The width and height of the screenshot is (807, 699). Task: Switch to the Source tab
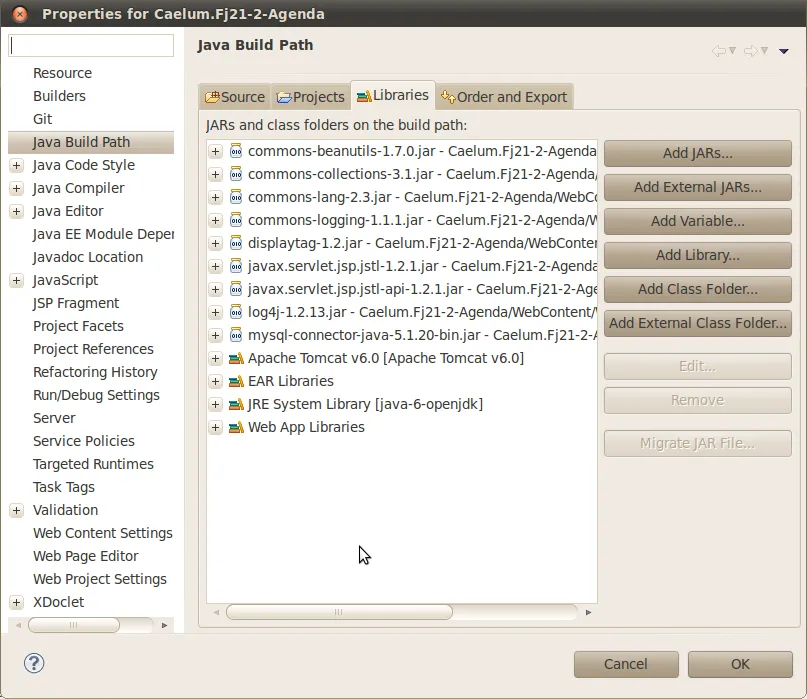point(235,97)
